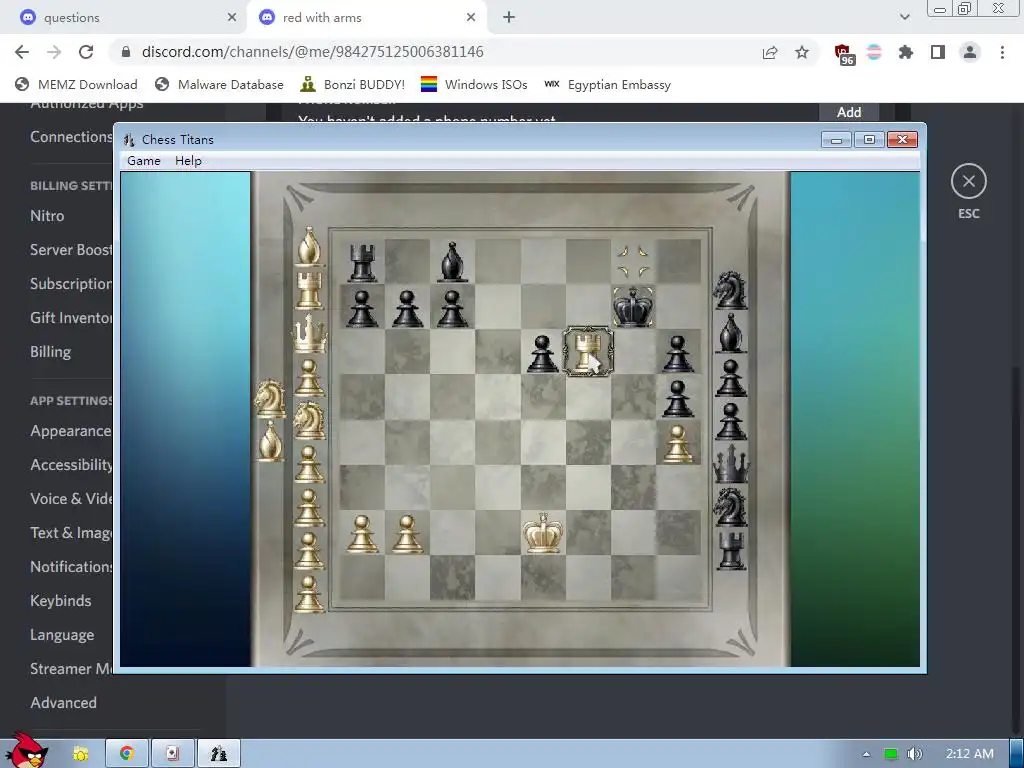This screenshot has height=768, width=1024.
Task: Go back to the previous page
Action: point(22,52)
